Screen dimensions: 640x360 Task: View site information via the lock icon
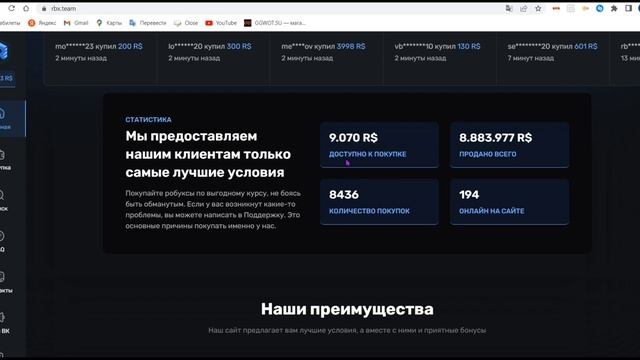(x=44, y=9)
